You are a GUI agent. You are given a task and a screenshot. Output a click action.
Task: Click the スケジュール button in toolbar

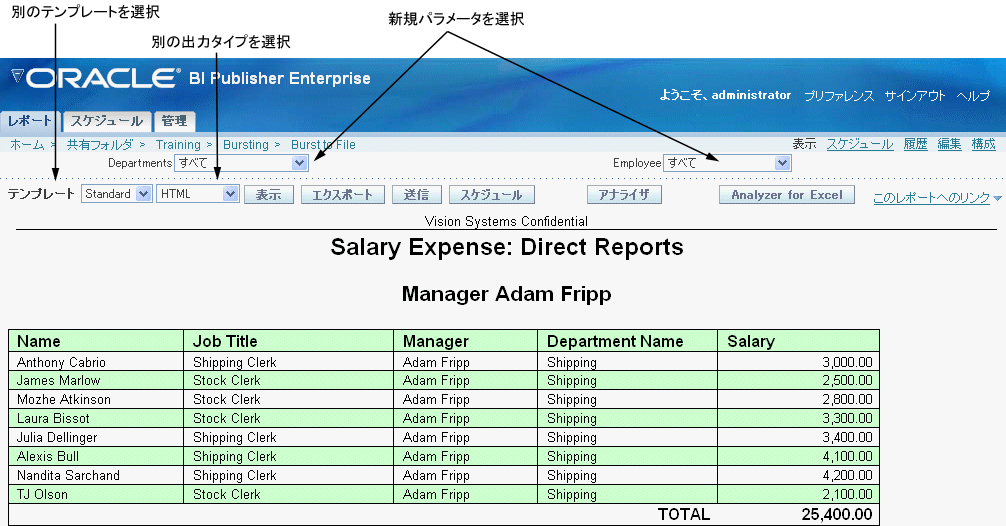[x=491, y=194]
